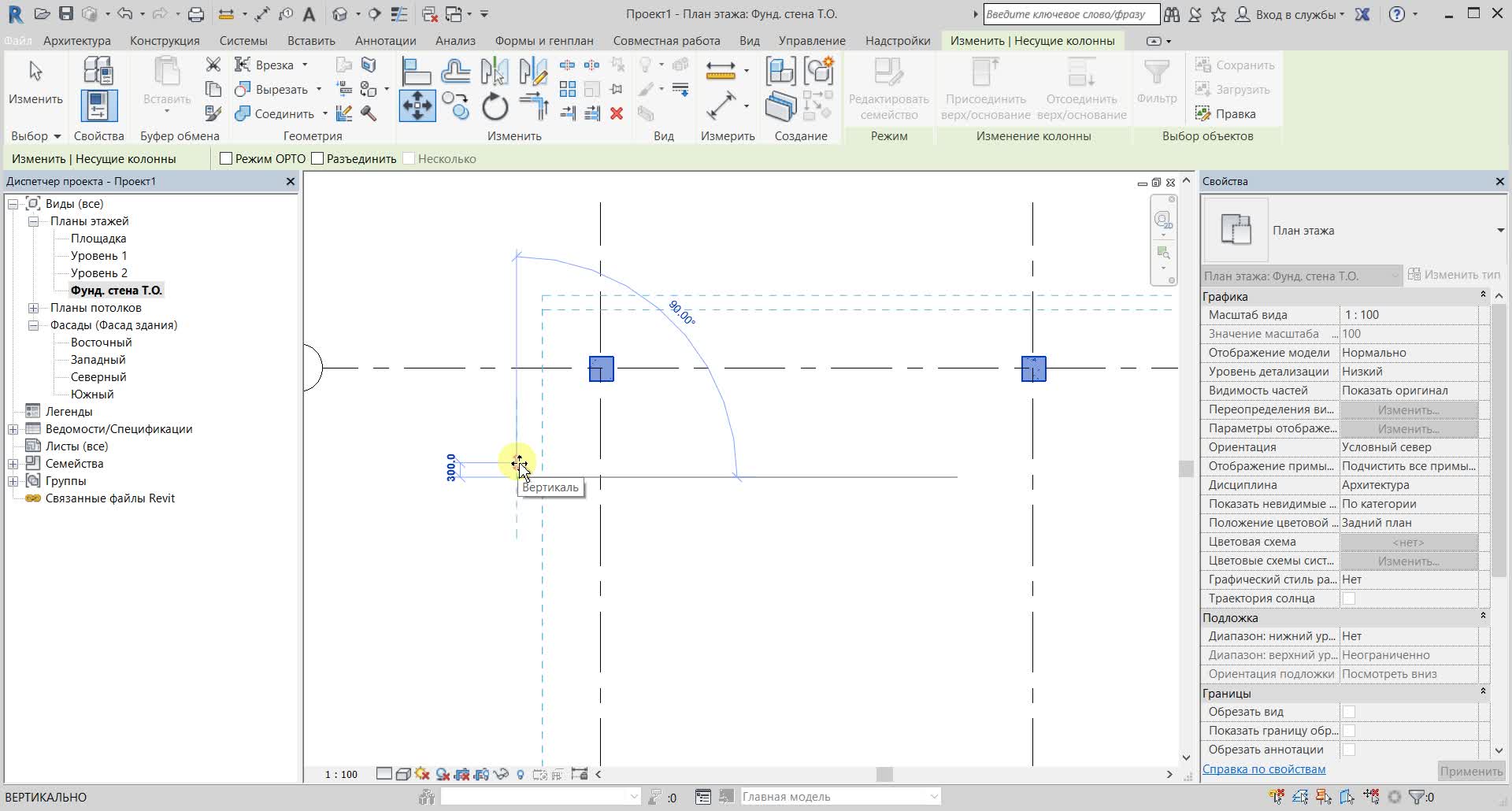Collapse the Виды (все) tree node
This screenshot has width=1512, height=811.
(13, 204)
